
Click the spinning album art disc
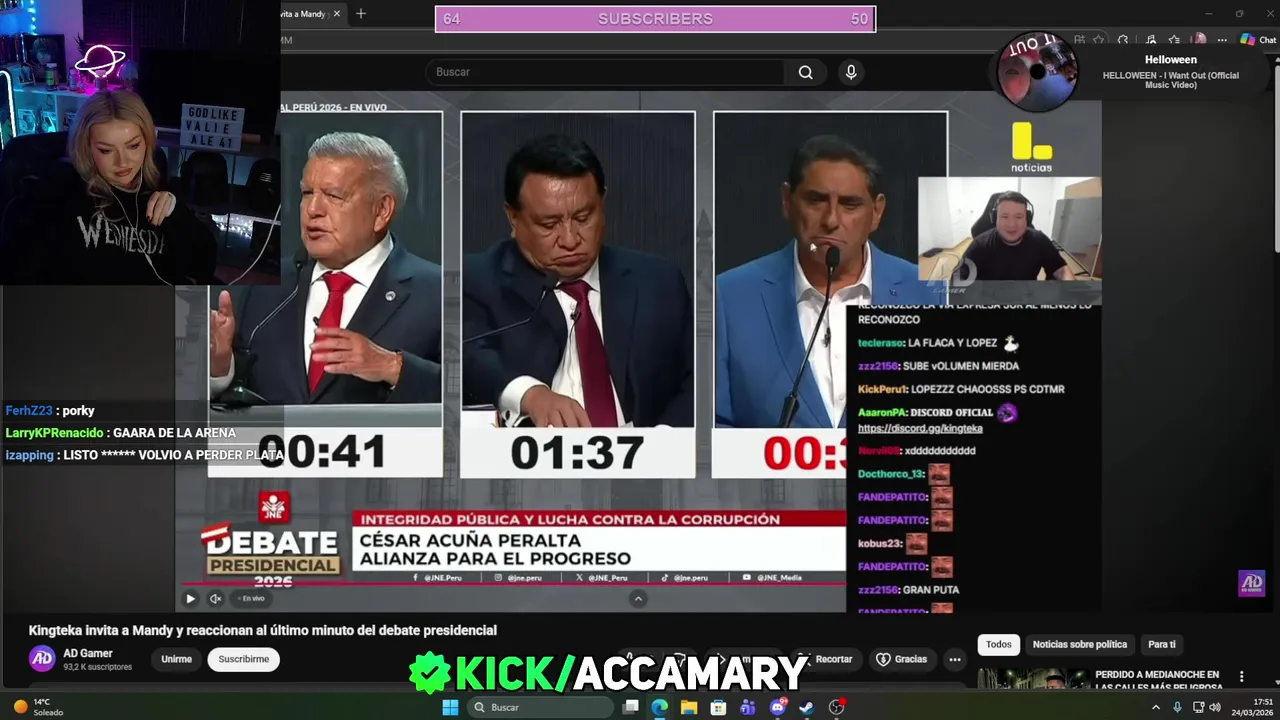point(1037,72)
